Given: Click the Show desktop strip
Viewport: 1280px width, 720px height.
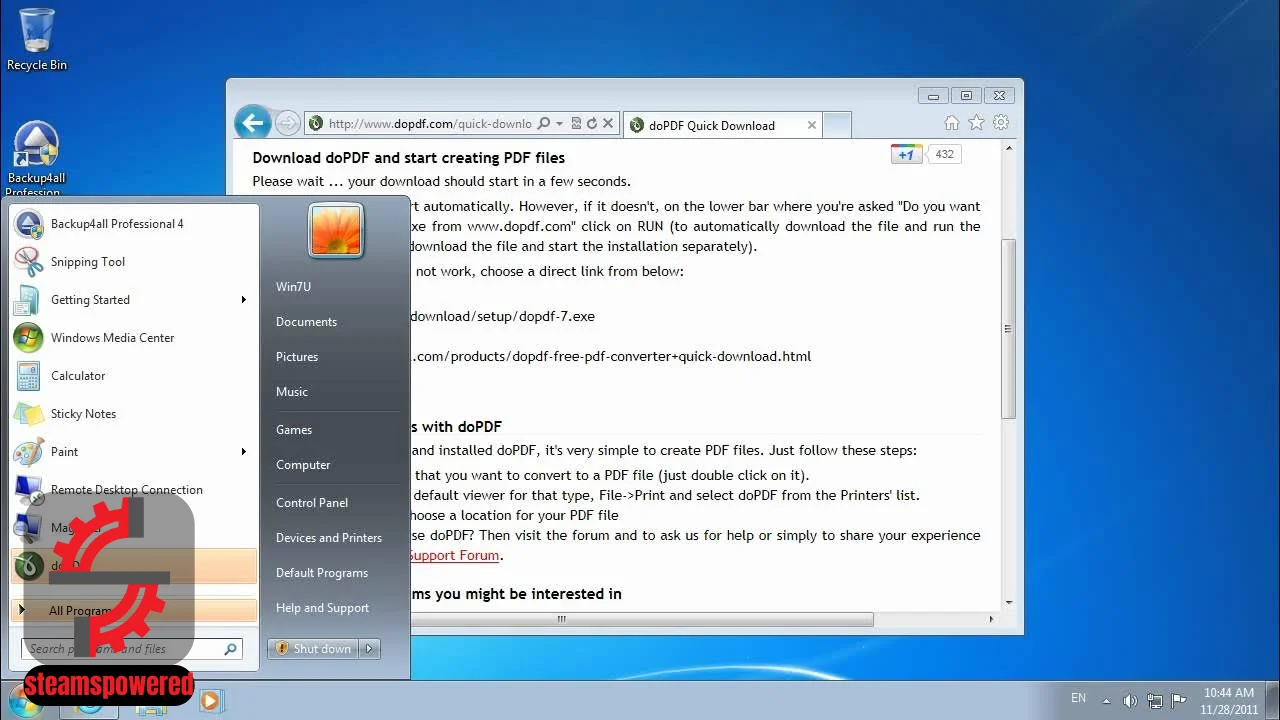Looking at the screenshot, I should [x=1273, y=700].
